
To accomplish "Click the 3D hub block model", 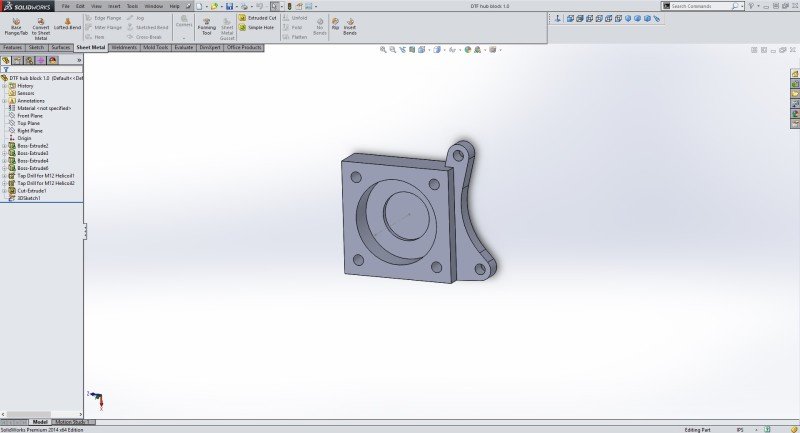I will pos(417,213).
